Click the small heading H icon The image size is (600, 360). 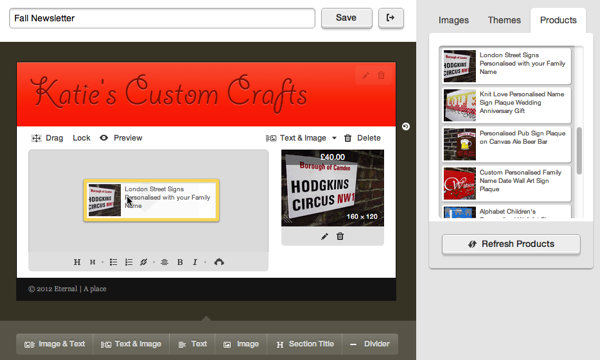click(x=92, y=262)
